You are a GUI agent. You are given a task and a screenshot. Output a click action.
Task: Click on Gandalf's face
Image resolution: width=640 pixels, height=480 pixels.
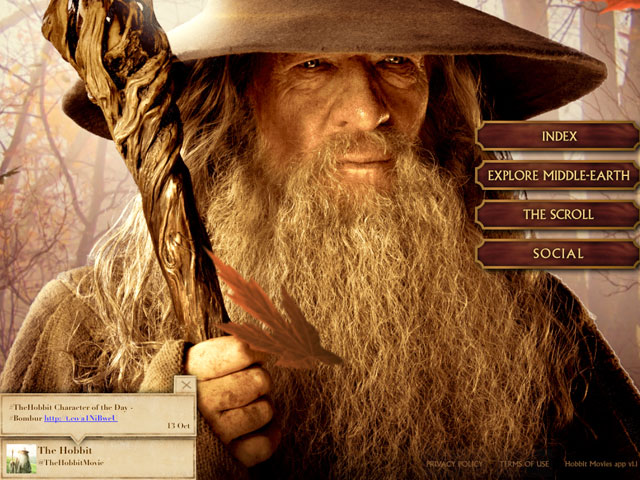click(350, 110)
